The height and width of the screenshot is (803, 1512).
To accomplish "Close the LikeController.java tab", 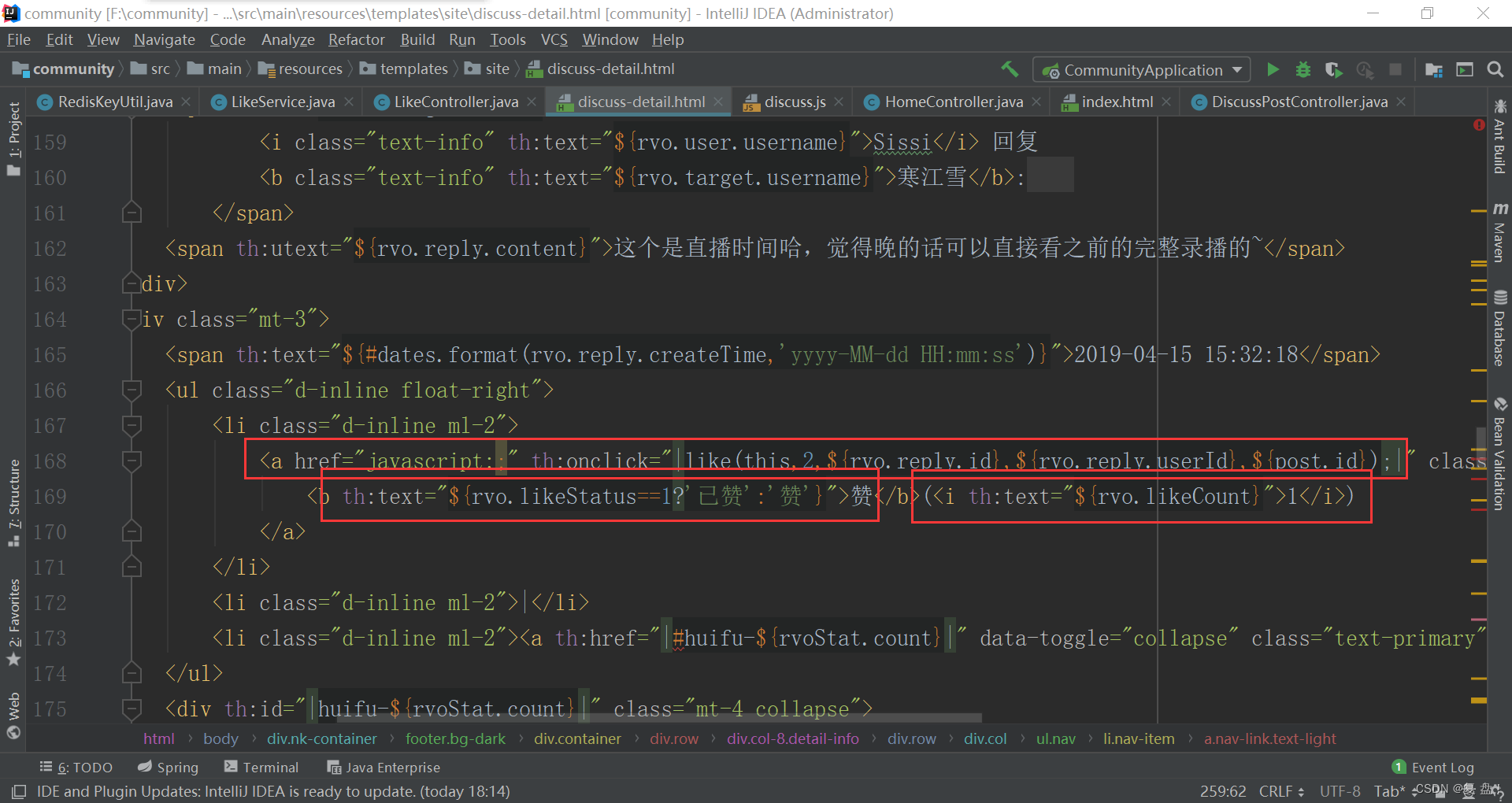I will click(x=532, y=102).
